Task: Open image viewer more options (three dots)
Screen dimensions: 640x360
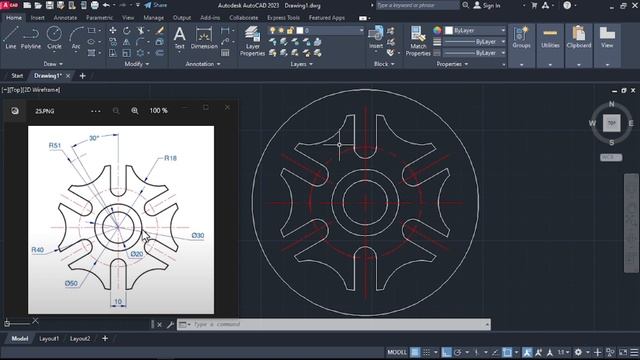Action: (x=96, y=111)
